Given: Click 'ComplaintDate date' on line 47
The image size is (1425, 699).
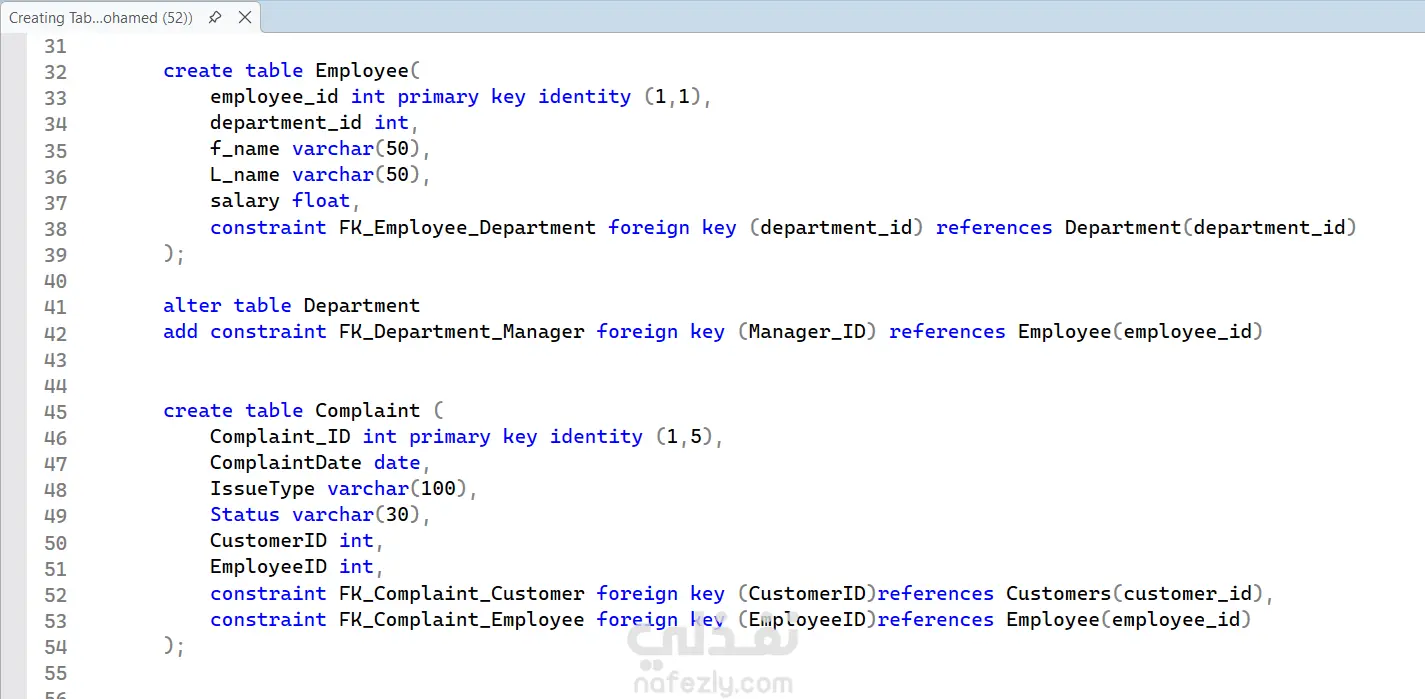Looking at the screenshot, I should (315, 463).
